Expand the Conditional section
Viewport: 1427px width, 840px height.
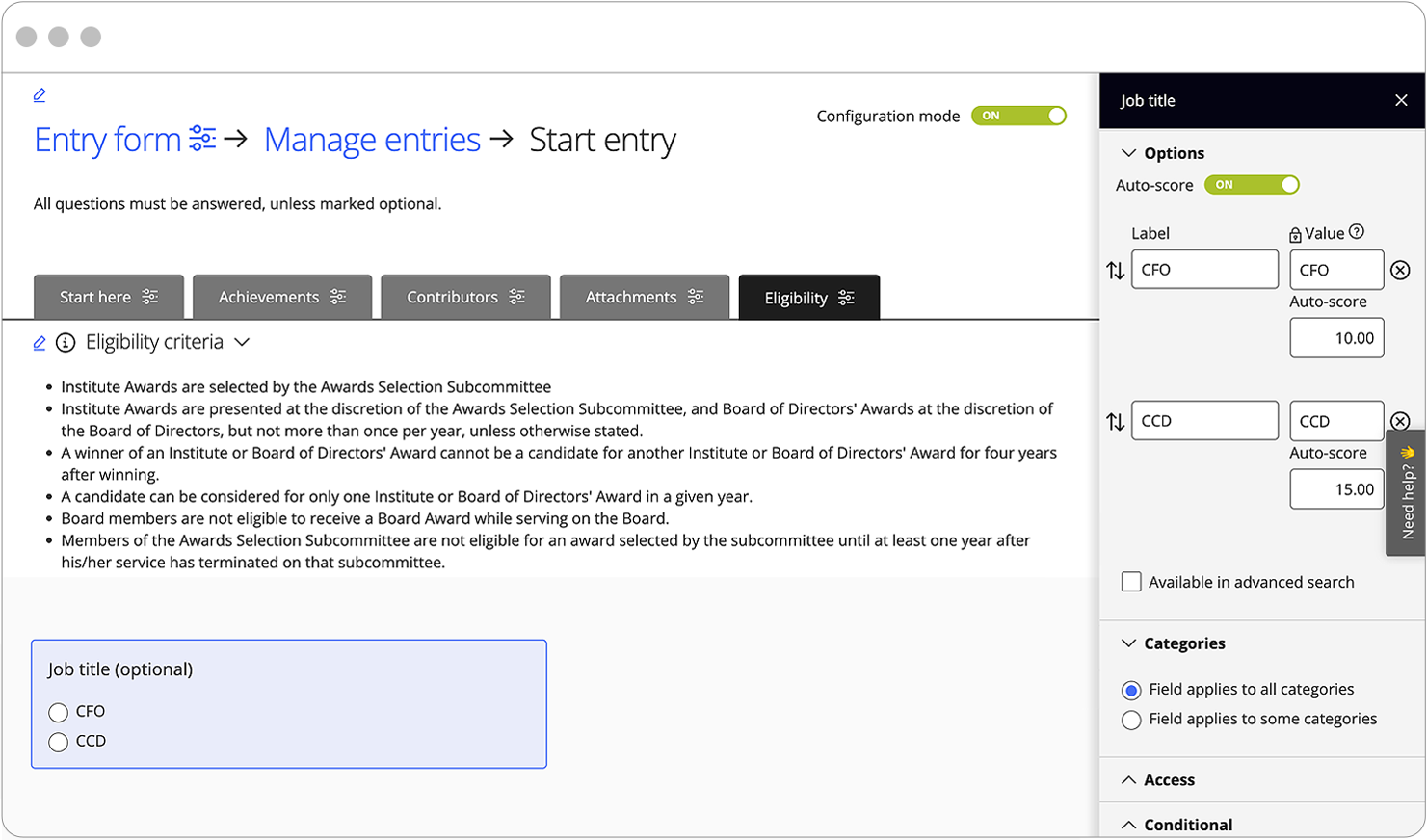(x=1187, y=825)
